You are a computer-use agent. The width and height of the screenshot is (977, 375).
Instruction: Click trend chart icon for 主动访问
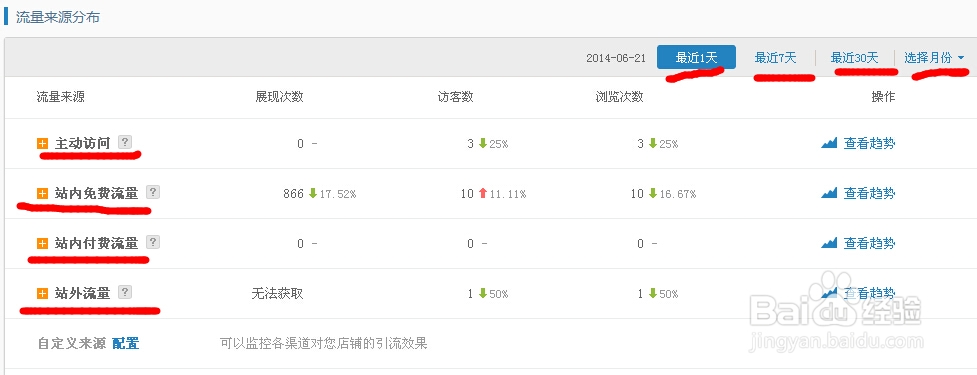point(829,143)
